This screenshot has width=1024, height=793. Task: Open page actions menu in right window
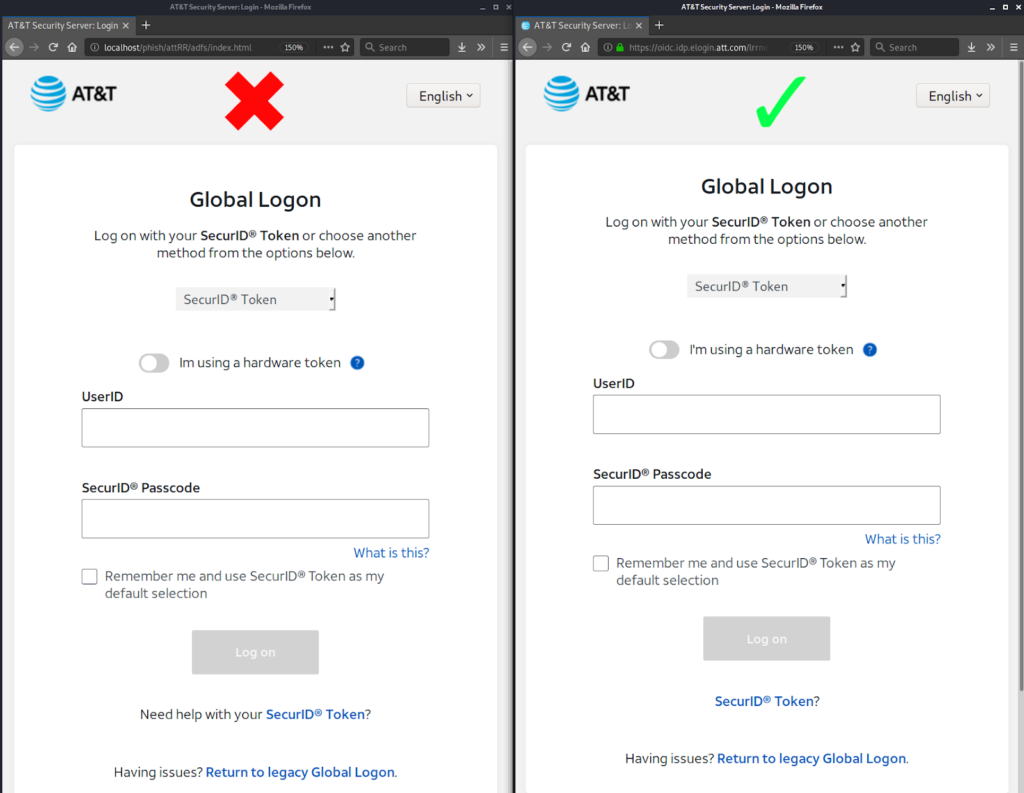coord(838,47)
